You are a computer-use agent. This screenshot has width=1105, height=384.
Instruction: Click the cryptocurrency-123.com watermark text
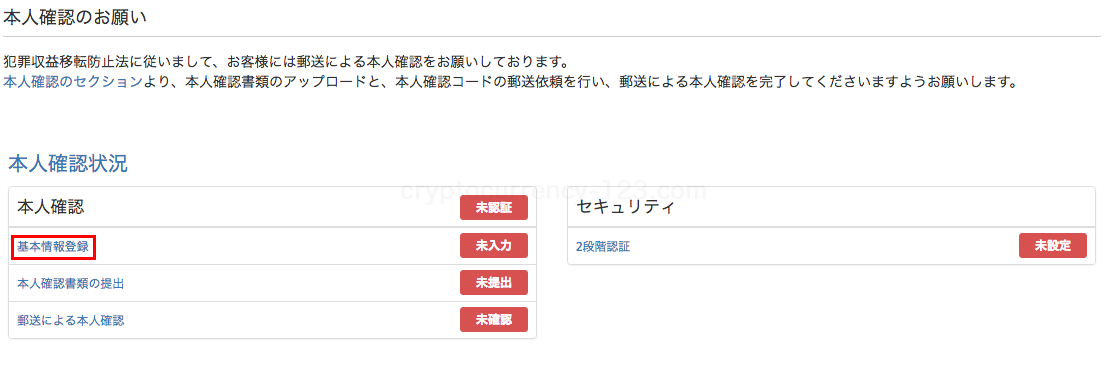(x=553, y=191)
